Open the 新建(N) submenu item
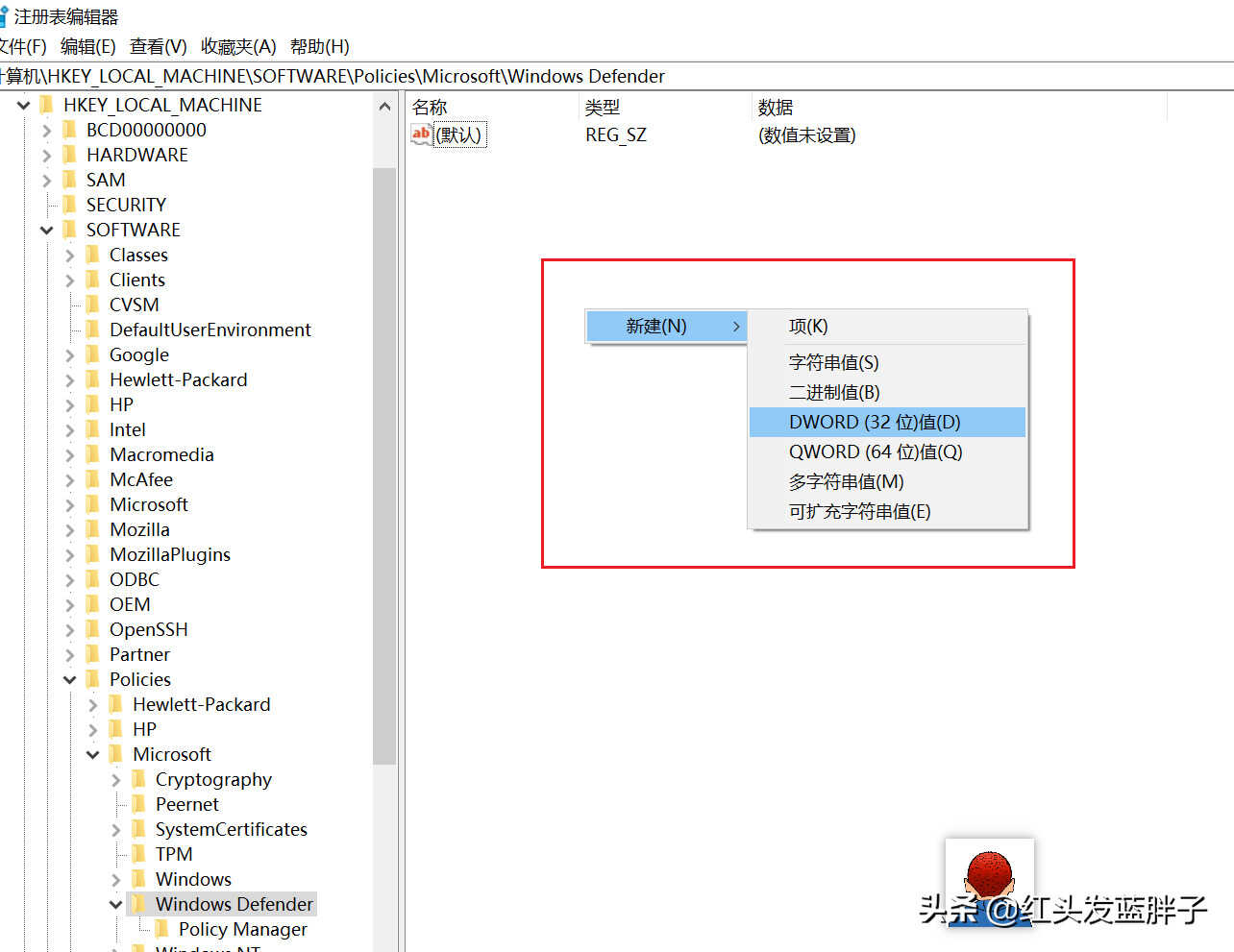This screenshot has height=952, width=1234. pyautogui.click(x=666, y=326)
